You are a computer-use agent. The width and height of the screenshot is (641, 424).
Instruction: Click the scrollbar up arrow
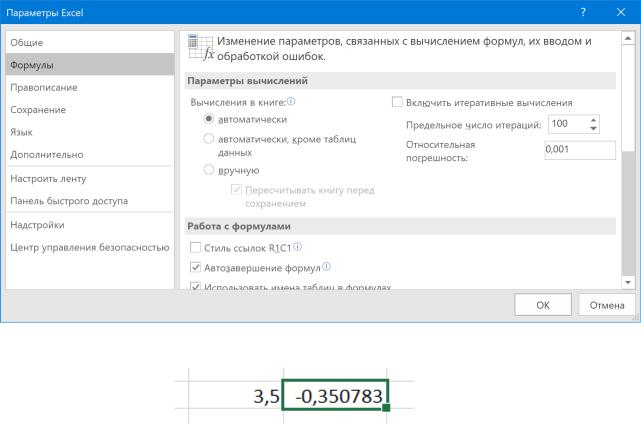click(628, 38)
